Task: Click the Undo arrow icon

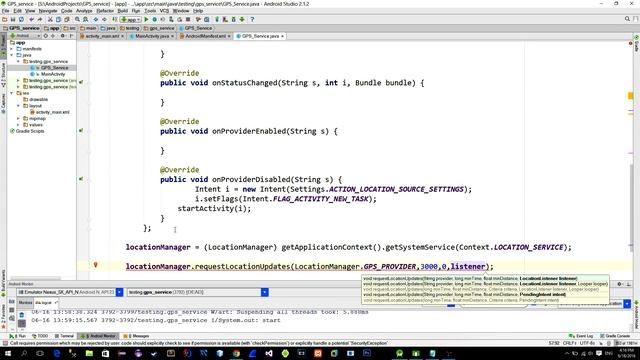Action: coord(31,19)
